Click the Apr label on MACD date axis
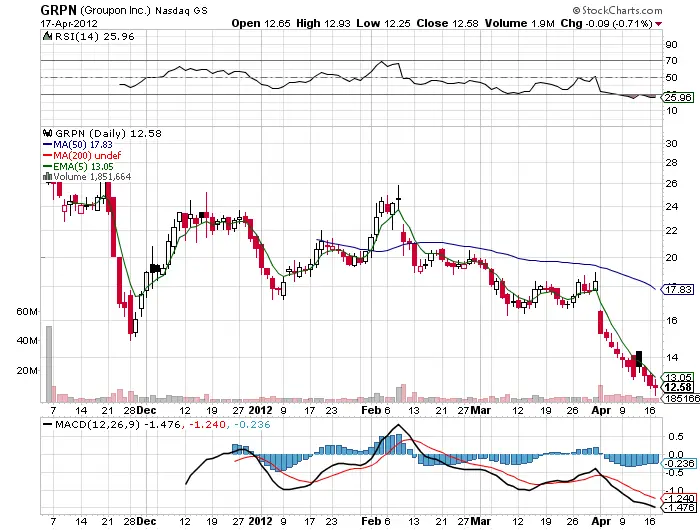700x530 pixels. (601, 521)
